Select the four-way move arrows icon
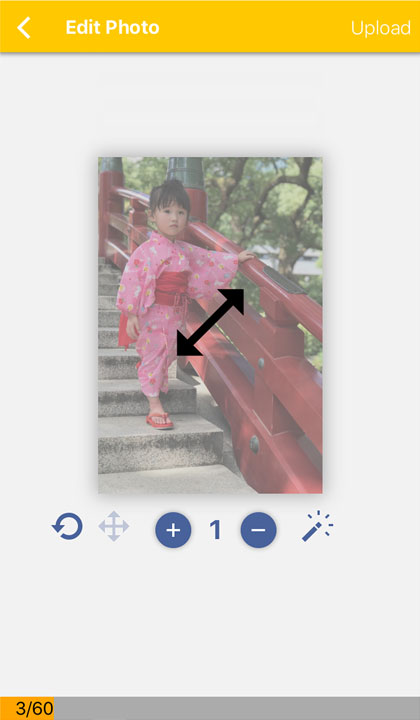 pyautogui.click(x=114, y=526)
